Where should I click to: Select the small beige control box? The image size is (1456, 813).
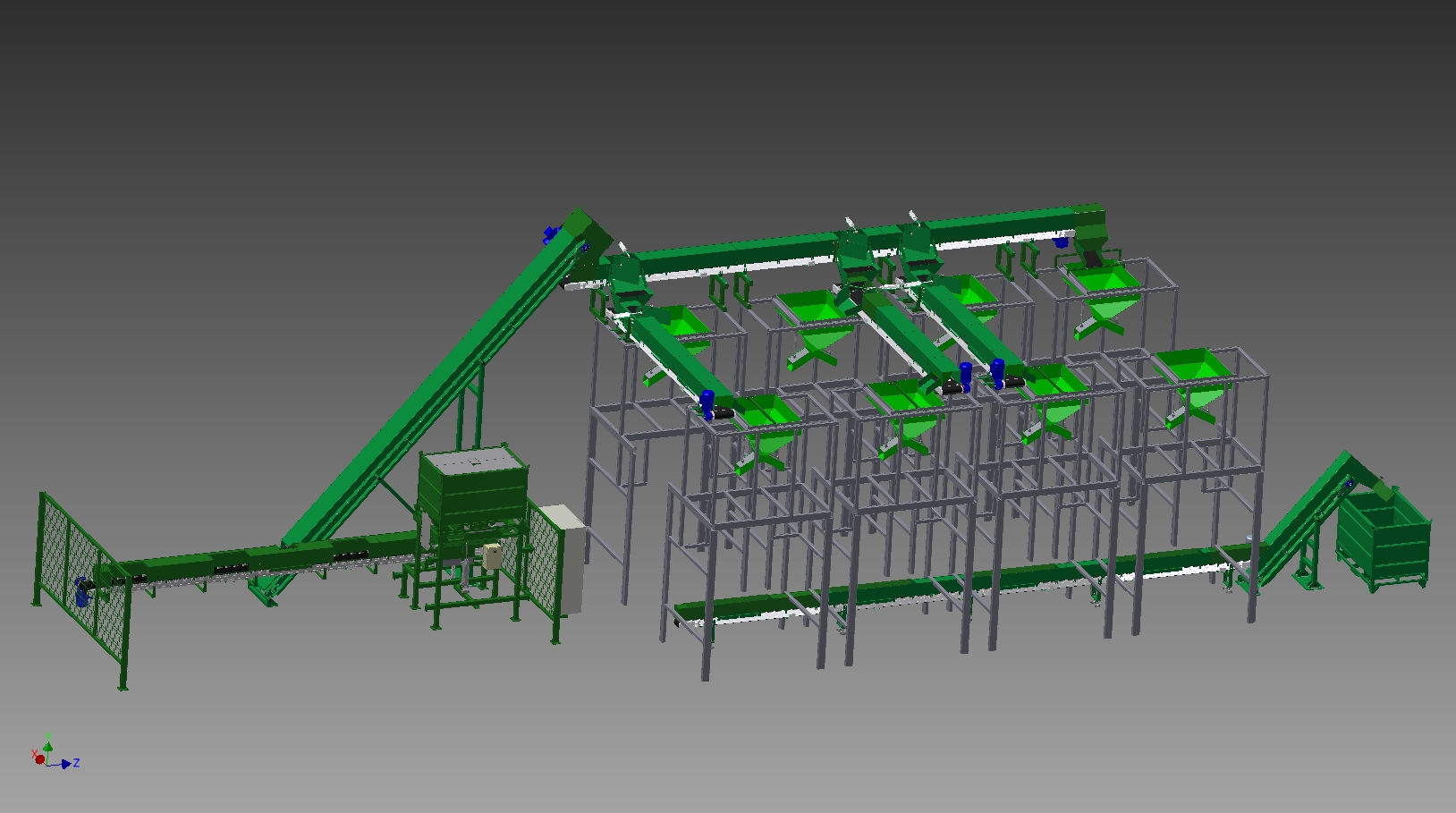click(493, 556)
